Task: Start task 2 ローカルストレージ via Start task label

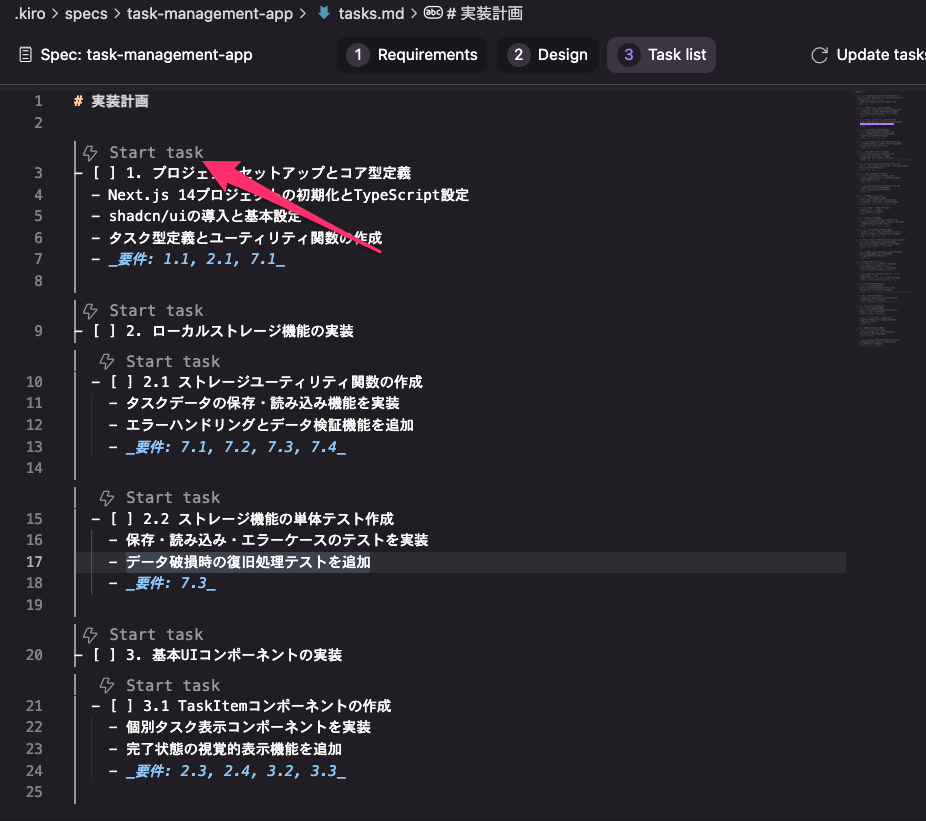Action: click(156, 310)
